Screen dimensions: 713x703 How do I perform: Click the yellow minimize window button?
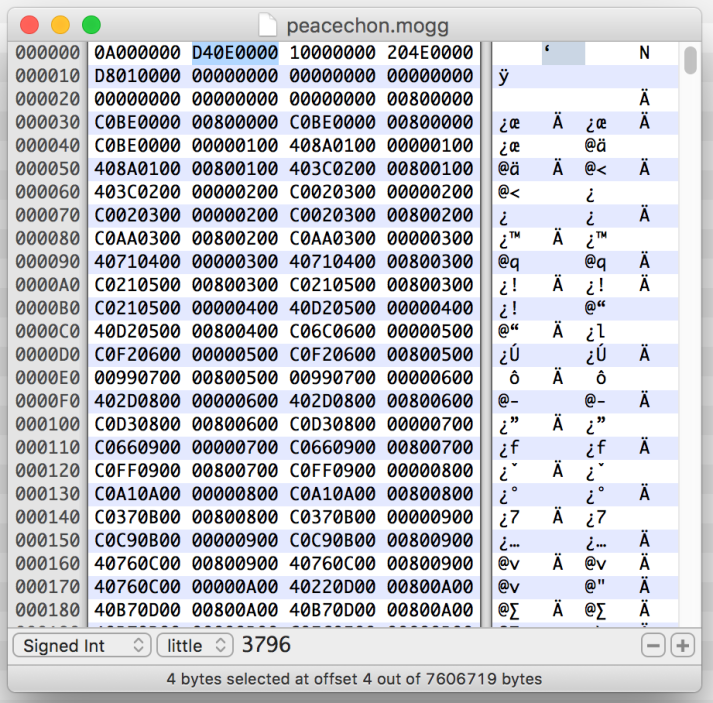point(60,24)
